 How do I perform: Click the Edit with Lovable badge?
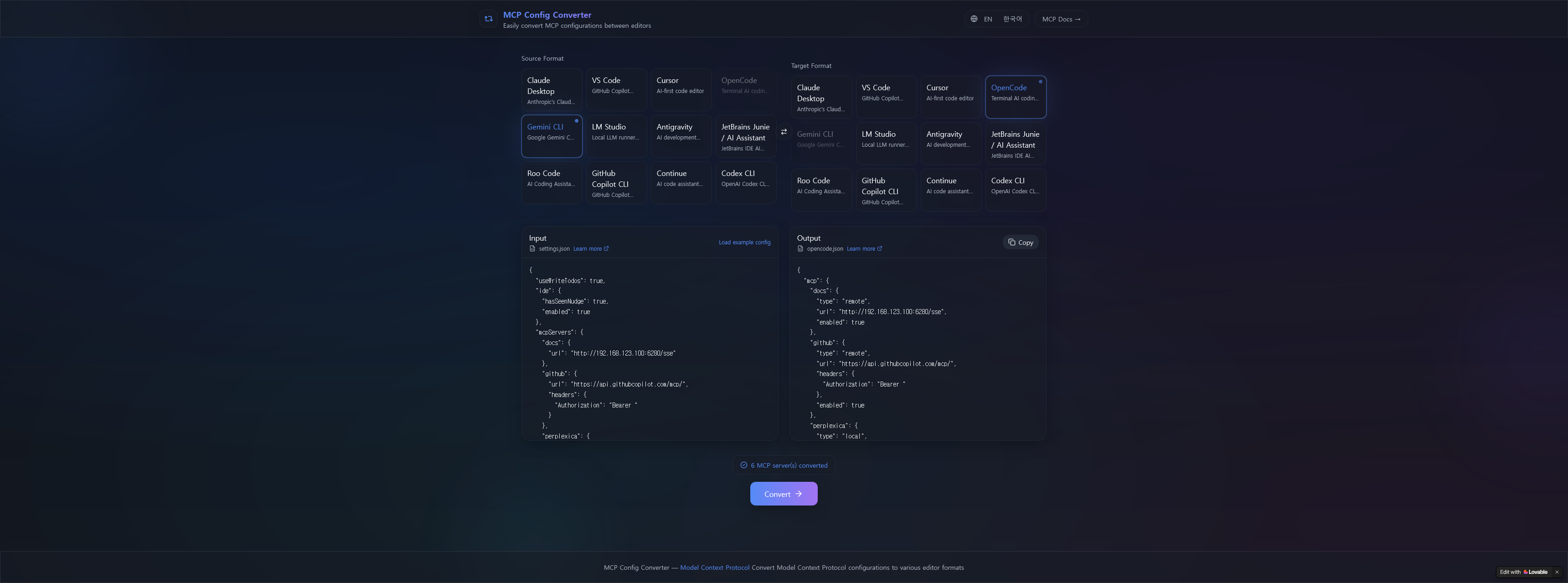click(1524, 572)
